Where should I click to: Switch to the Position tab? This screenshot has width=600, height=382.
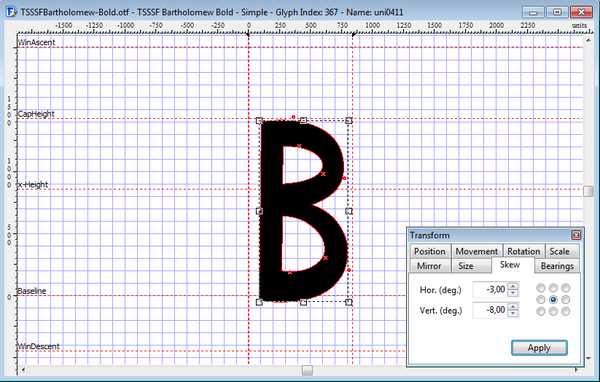430,251
